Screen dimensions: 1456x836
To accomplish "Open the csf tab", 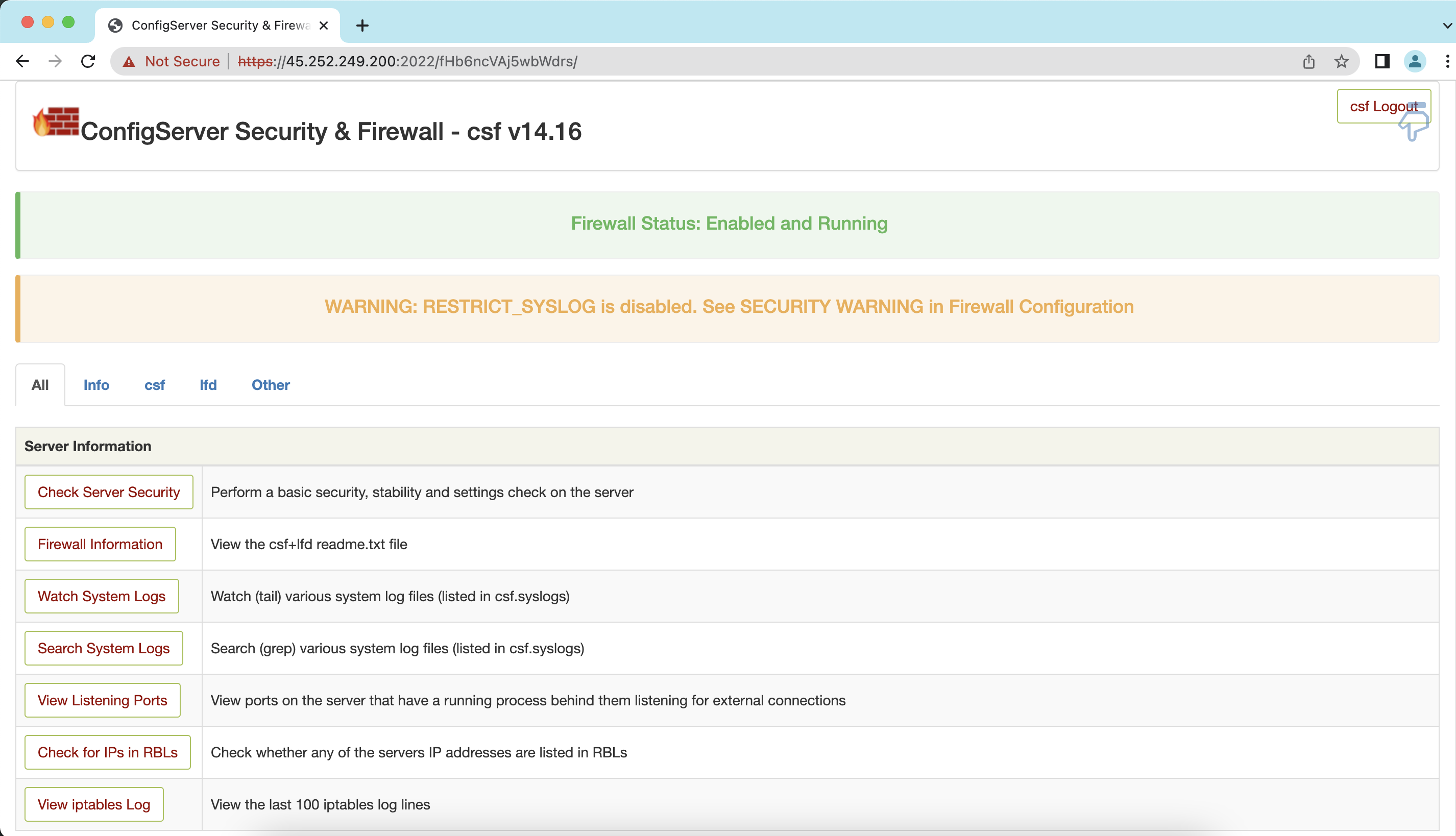I will click(155, 385).
